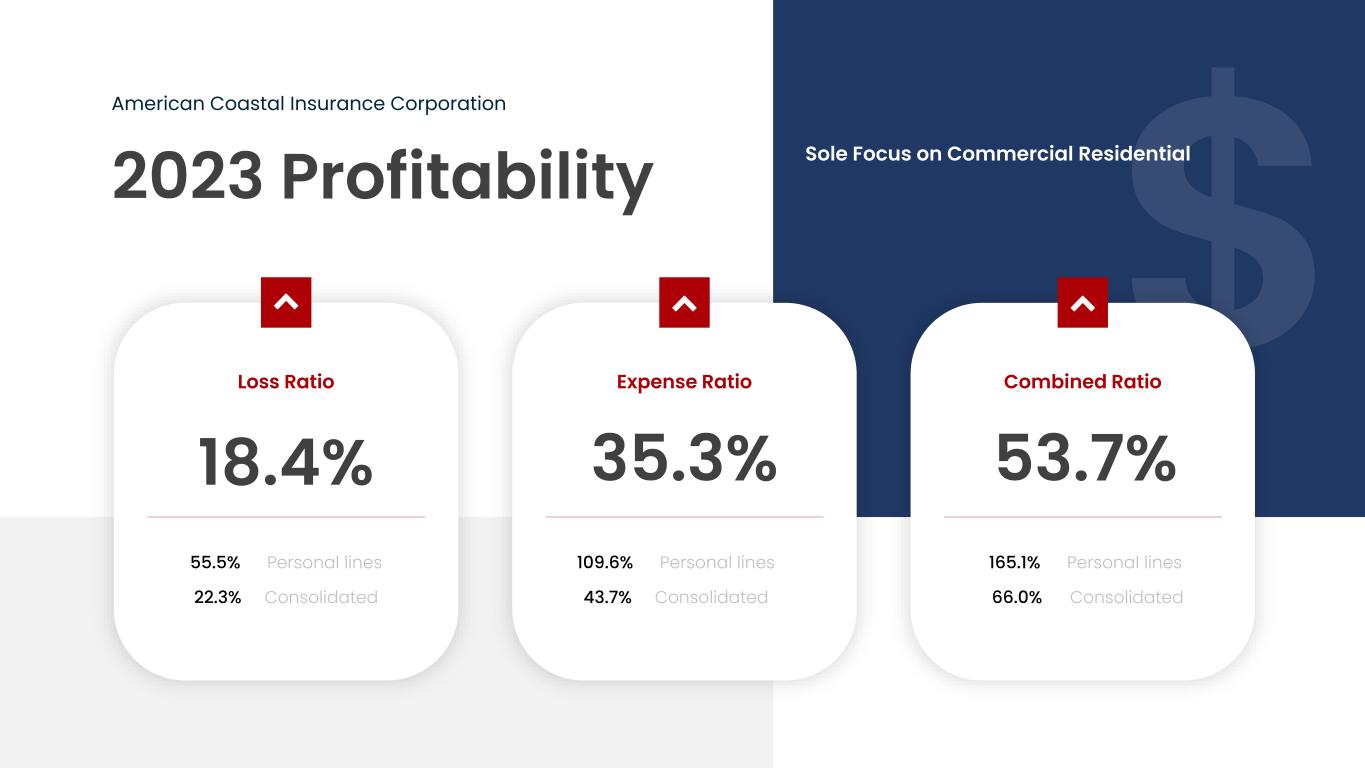Click the large dollar sign watermark
Image resolution: width=1365 pixels, height=768 pixels.
(x=1224, y=200)
